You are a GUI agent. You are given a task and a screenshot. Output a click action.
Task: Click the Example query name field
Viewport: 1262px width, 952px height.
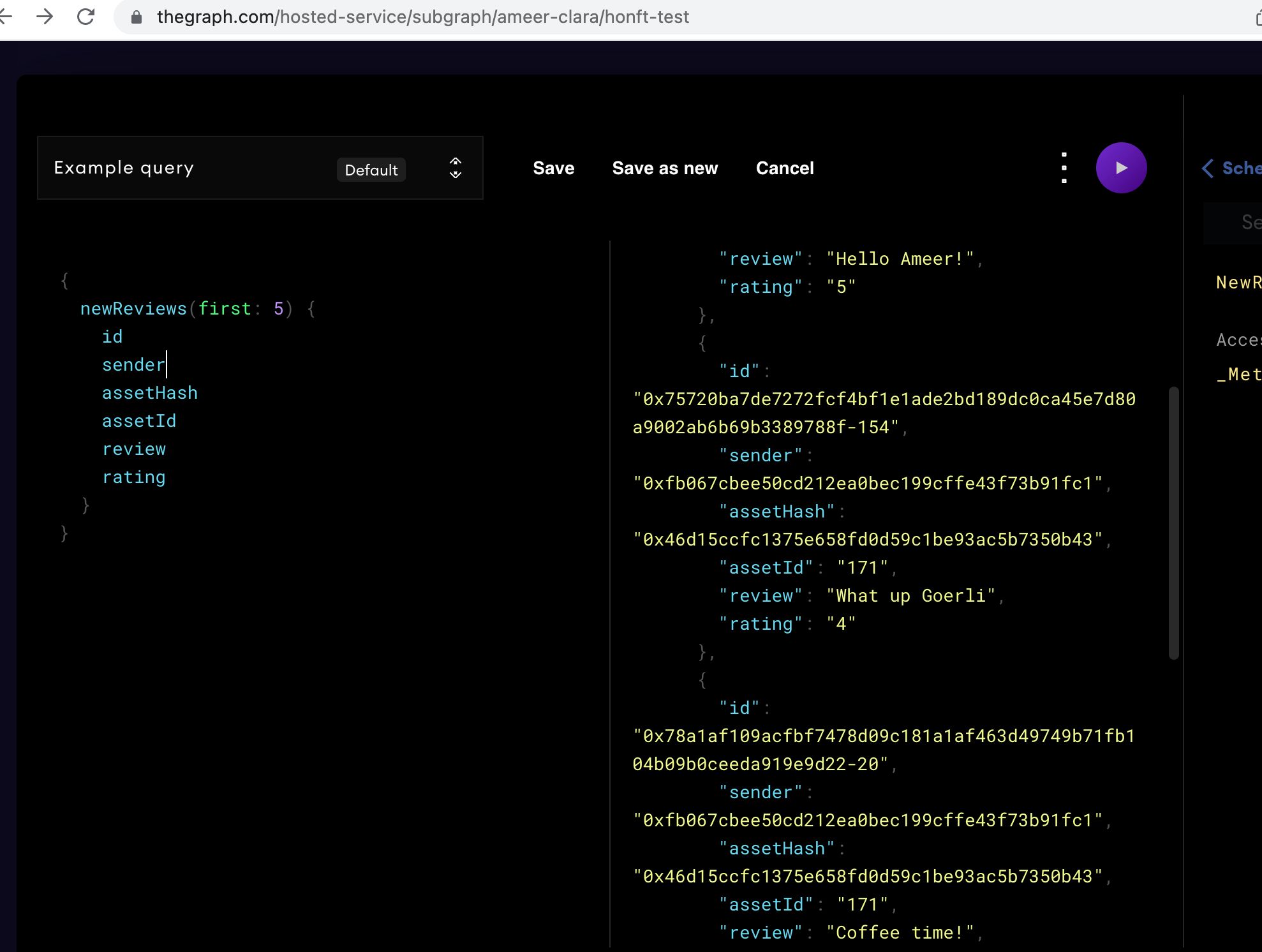[x=124, y=168]
